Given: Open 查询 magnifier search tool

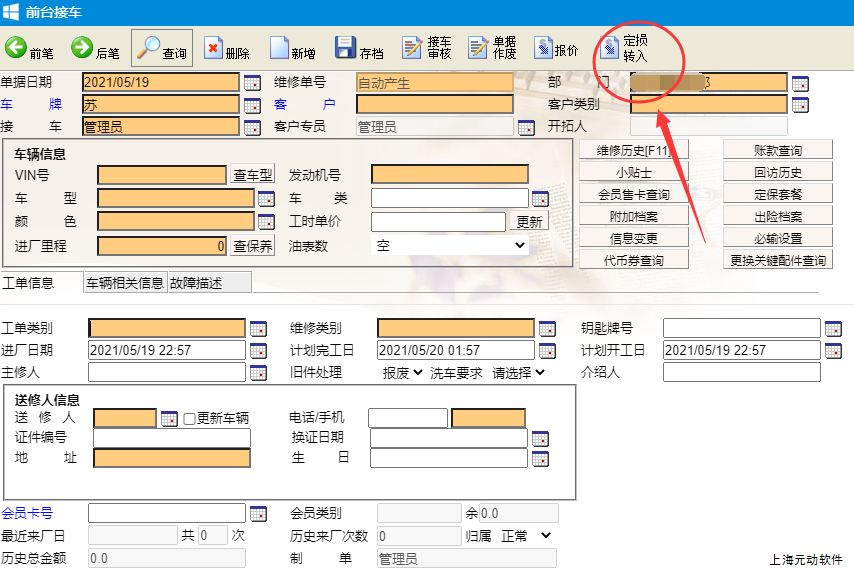Looking at the screenshot, I should pyautogui.click(x=149, y=48).
